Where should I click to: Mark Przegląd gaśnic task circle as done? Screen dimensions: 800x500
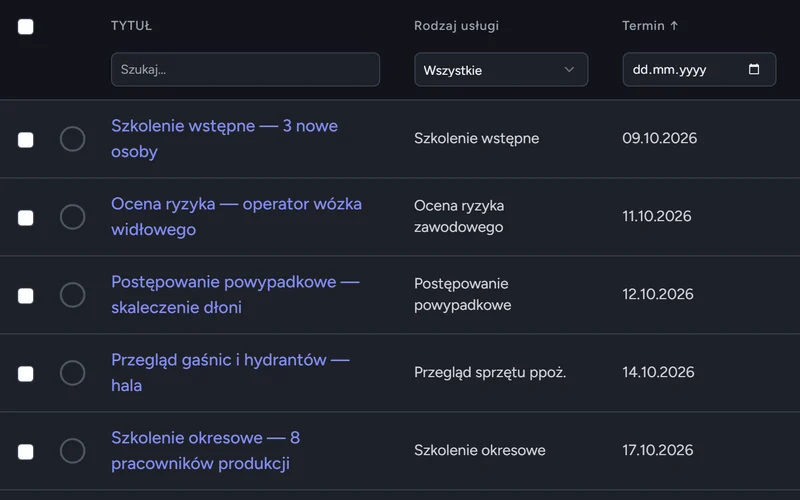pyautogui.click(x=72, y=373)
